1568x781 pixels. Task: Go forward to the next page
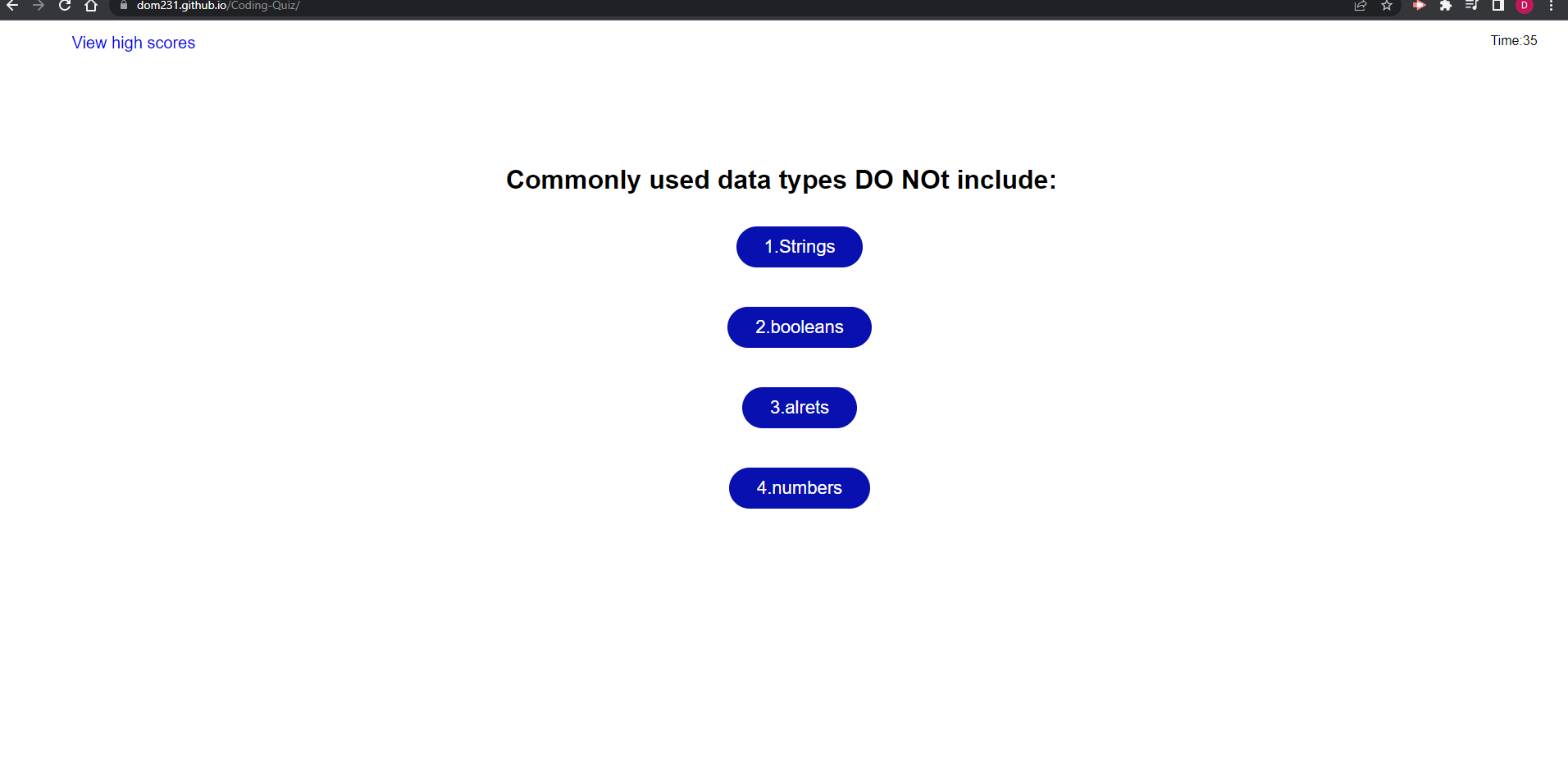point(39,7)
